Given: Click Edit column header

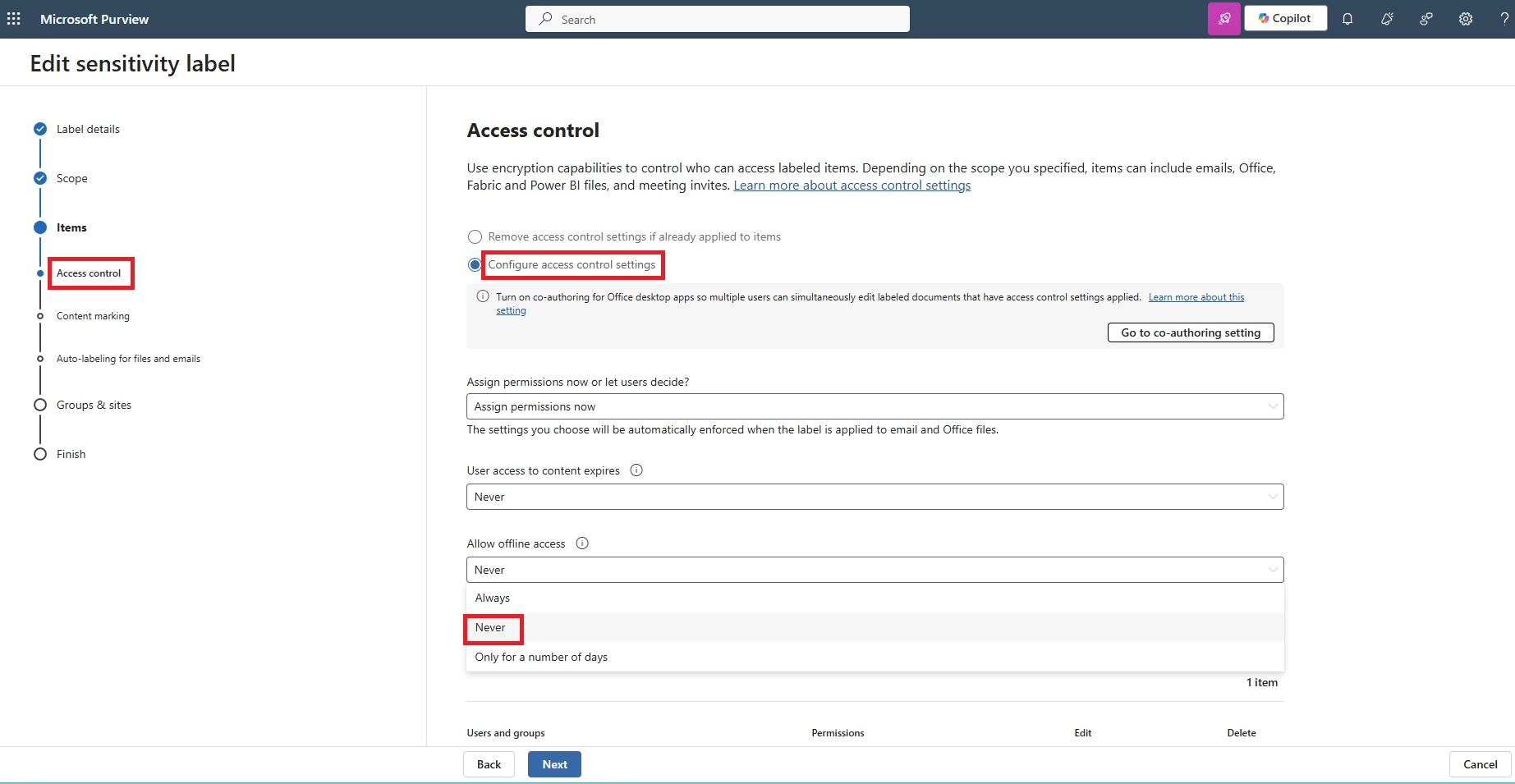Looking at the screenshot, I should (1083, 733).
